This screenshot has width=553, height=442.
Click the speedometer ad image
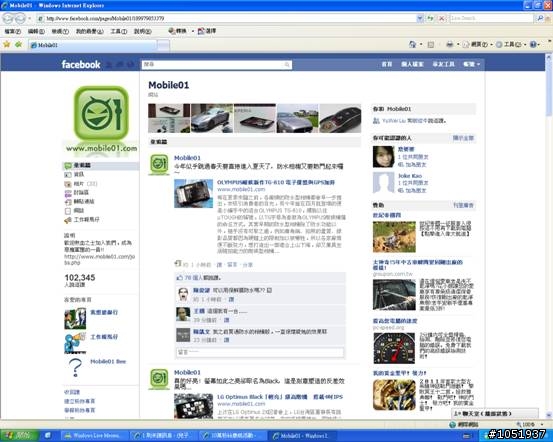coord(394,348)
